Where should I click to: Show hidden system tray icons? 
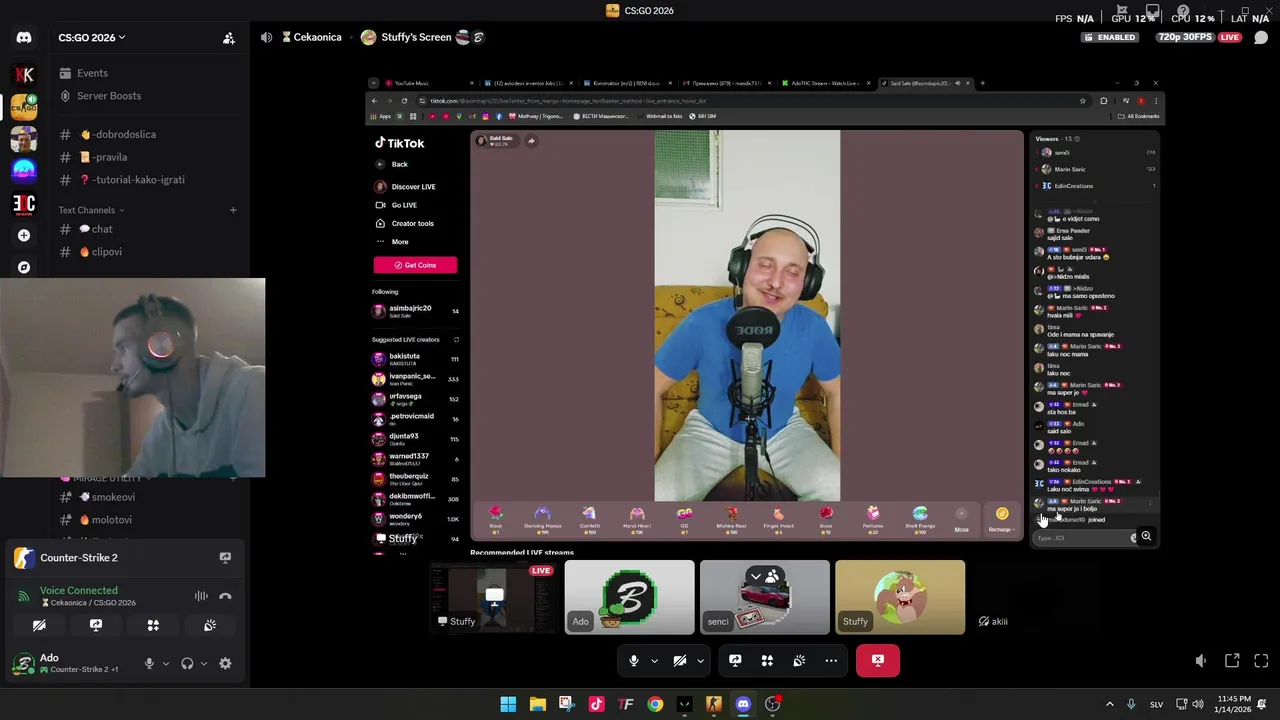(1112, 704)
